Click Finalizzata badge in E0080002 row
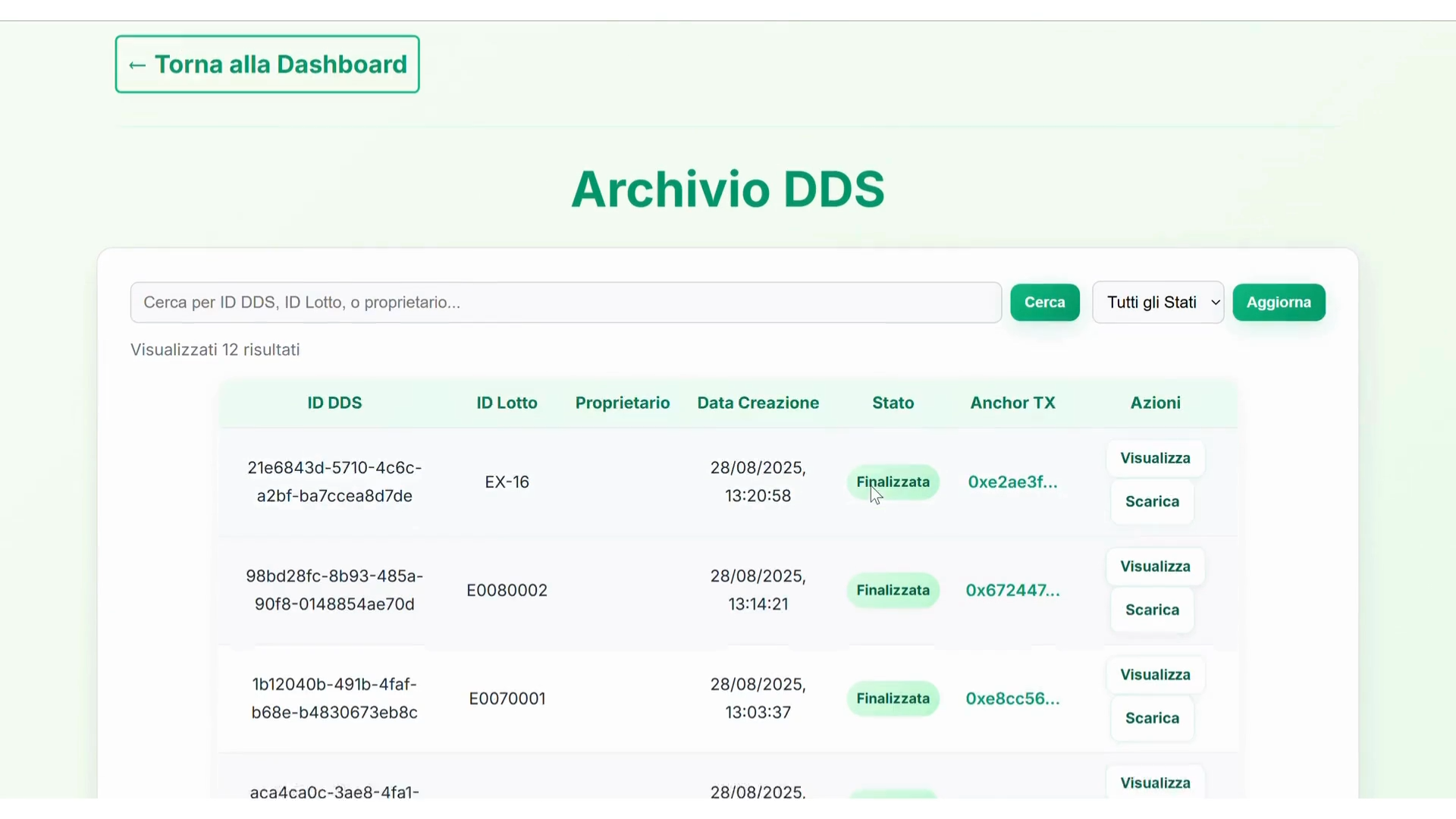The image size is (1456, 819). tap(893, 591)
